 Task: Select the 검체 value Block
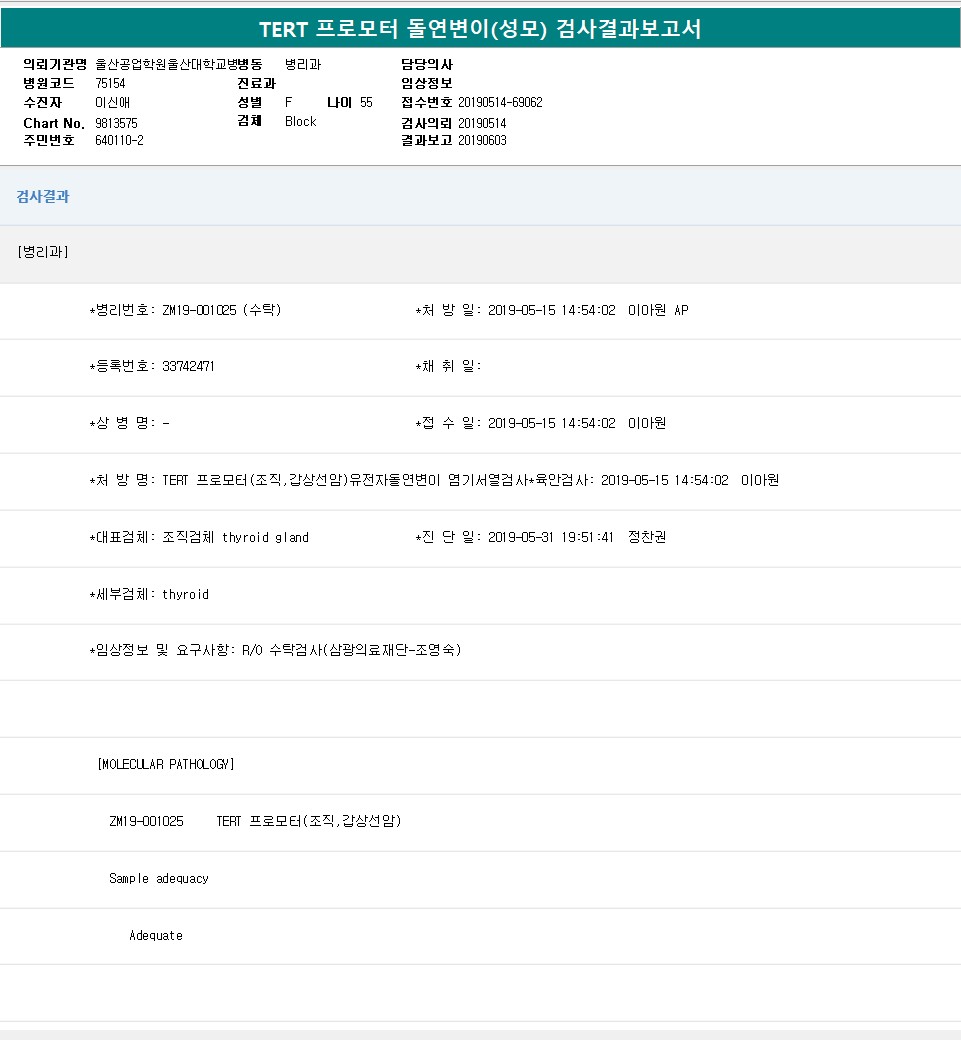(300, 121)
